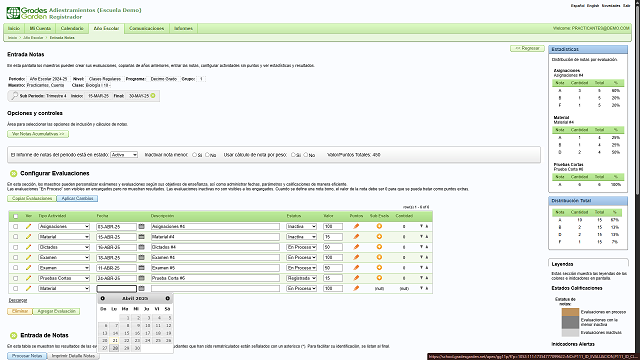Click the Agregar Evaluación button

[x=56, y=311]
